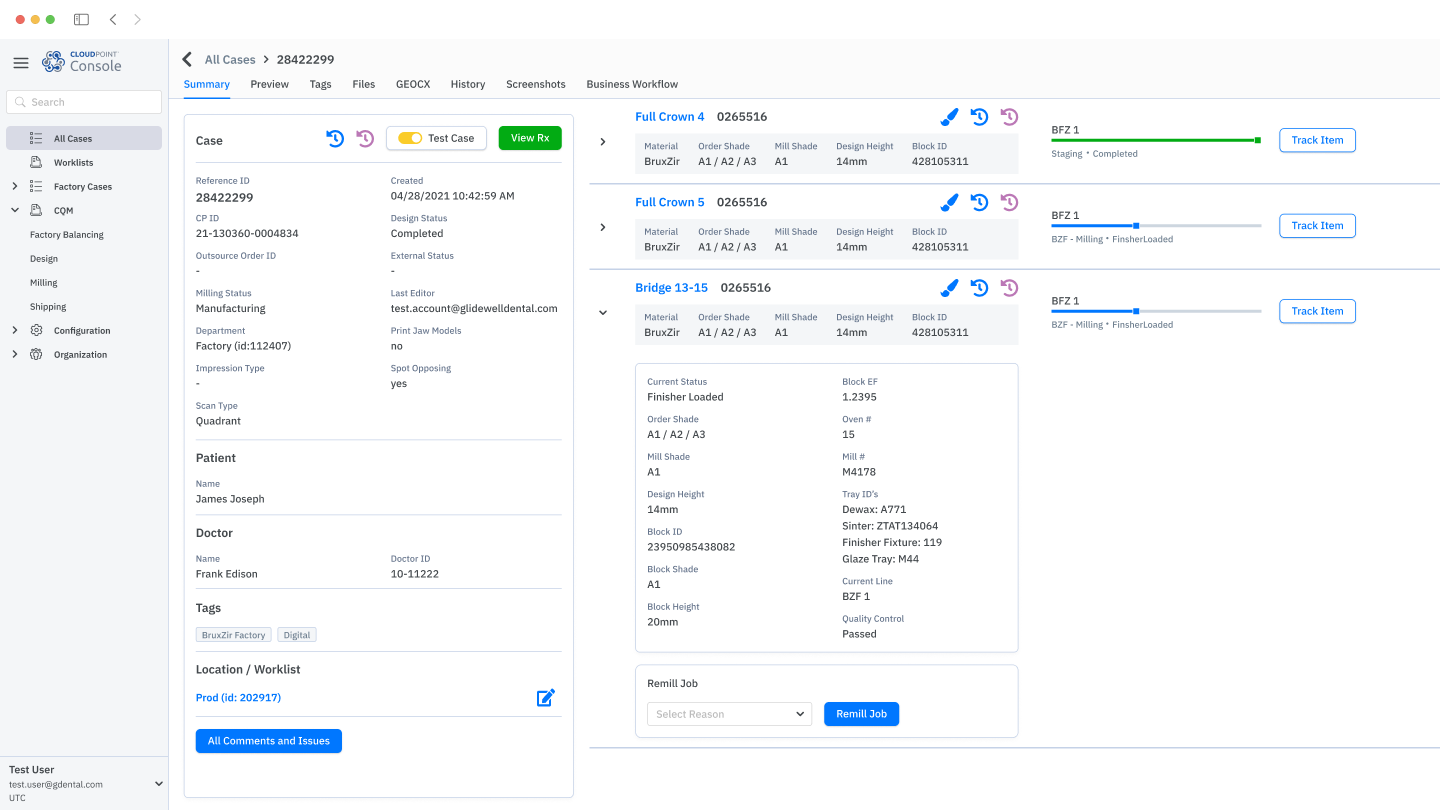Click the pink history icon in Case panel

[363, 138]
